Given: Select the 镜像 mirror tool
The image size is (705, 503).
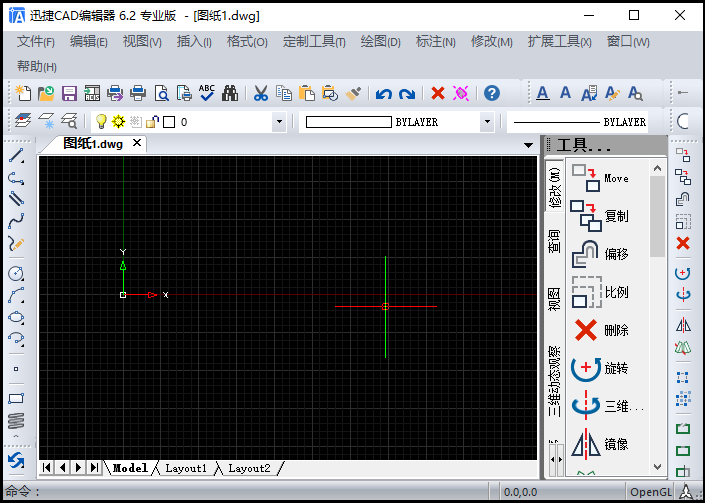Looking at the screenshot, I should [601, 444].
